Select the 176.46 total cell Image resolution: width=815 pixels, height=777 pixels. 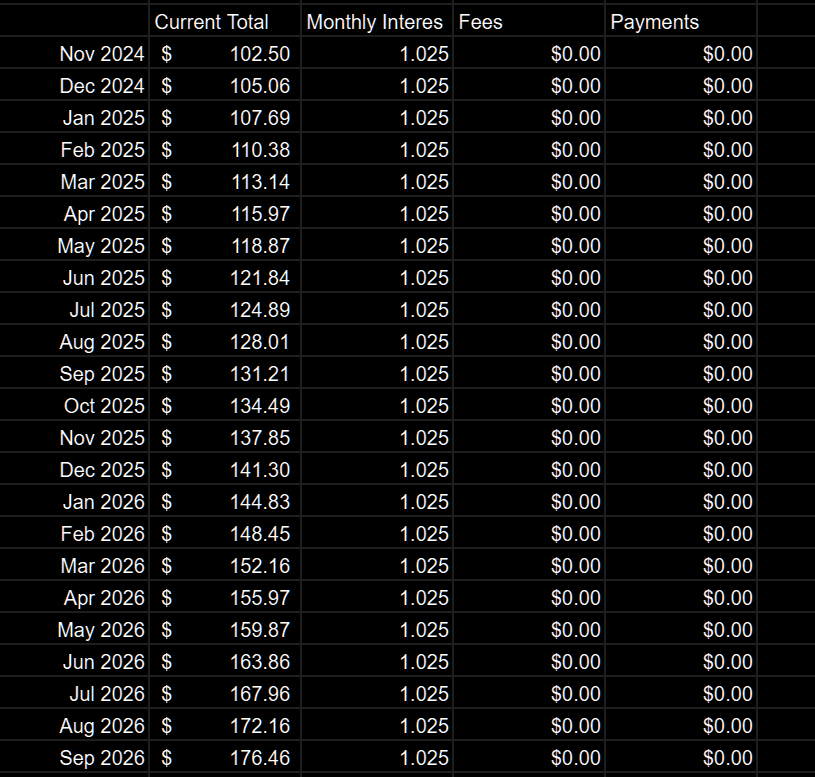click(x=225, y=758)
